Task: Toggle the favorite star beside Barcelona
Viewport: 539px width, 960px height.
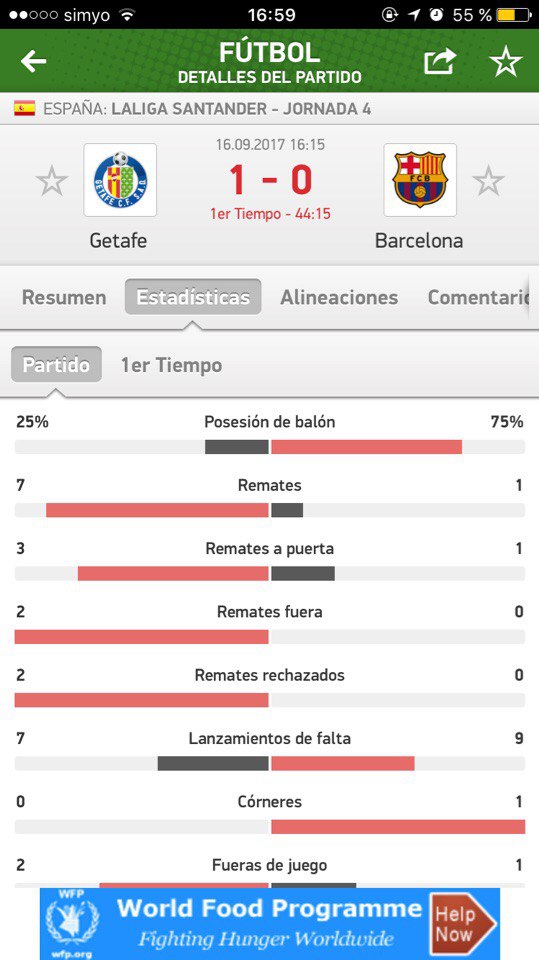Action: point(488,181)
